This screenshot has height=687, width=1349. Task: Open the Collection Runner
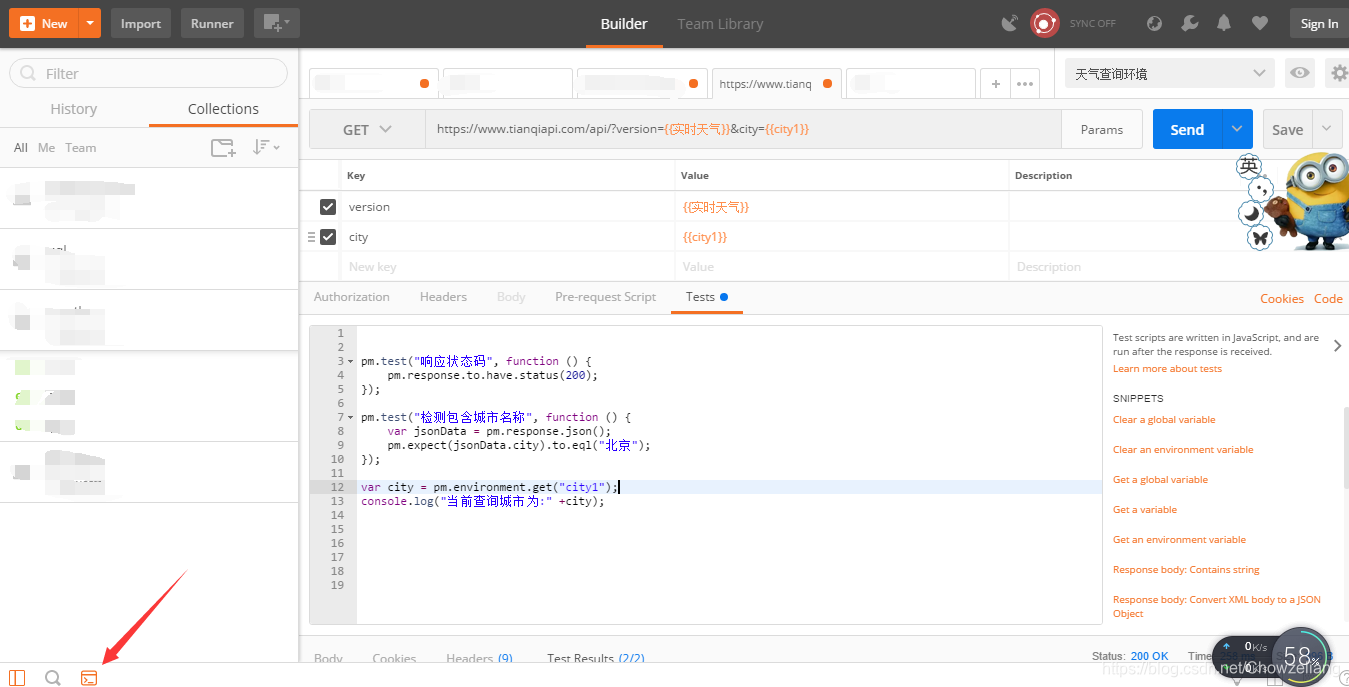click(212, 23)
